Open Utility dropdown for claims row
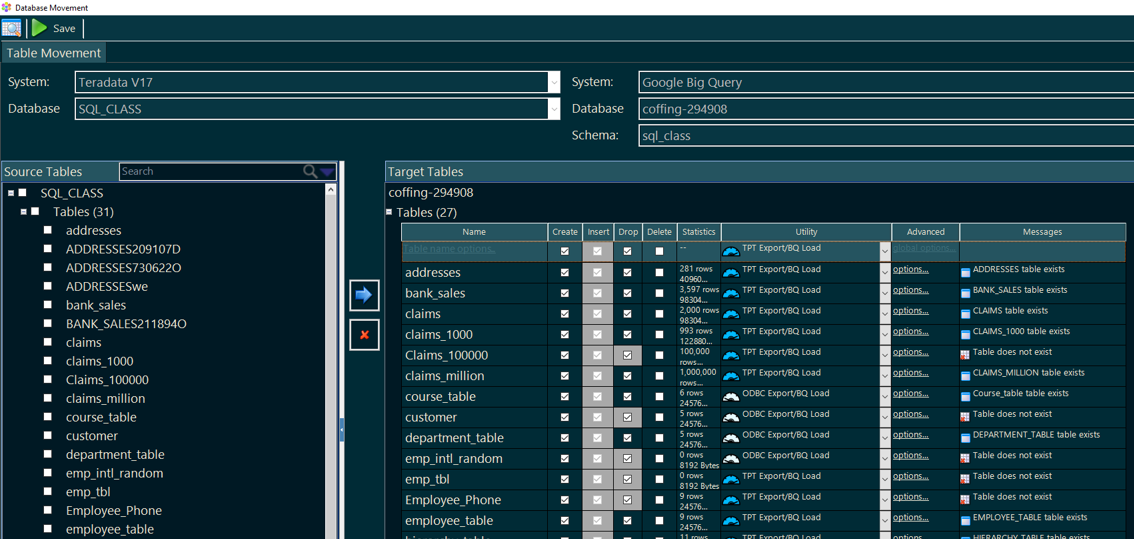The height and width of the screenshot is (539, 1134). point(884,314)
